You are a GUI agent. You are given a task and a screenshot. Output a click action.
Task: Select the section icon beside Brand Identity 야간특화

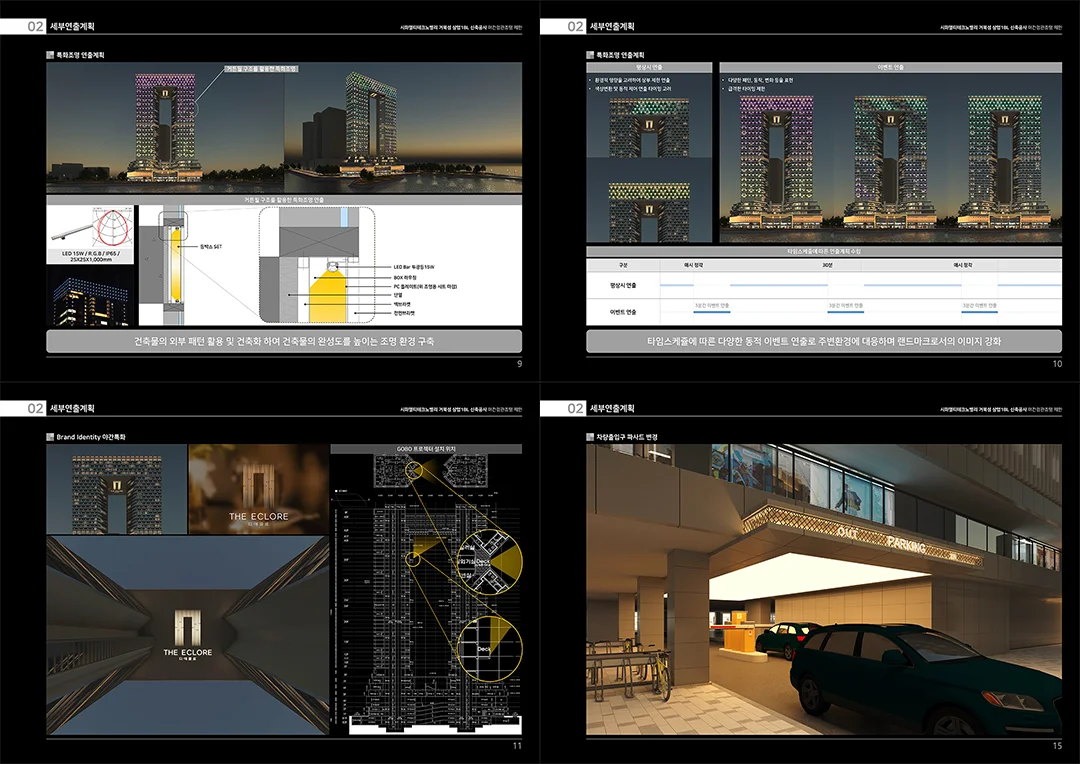(x=50, y=437)
